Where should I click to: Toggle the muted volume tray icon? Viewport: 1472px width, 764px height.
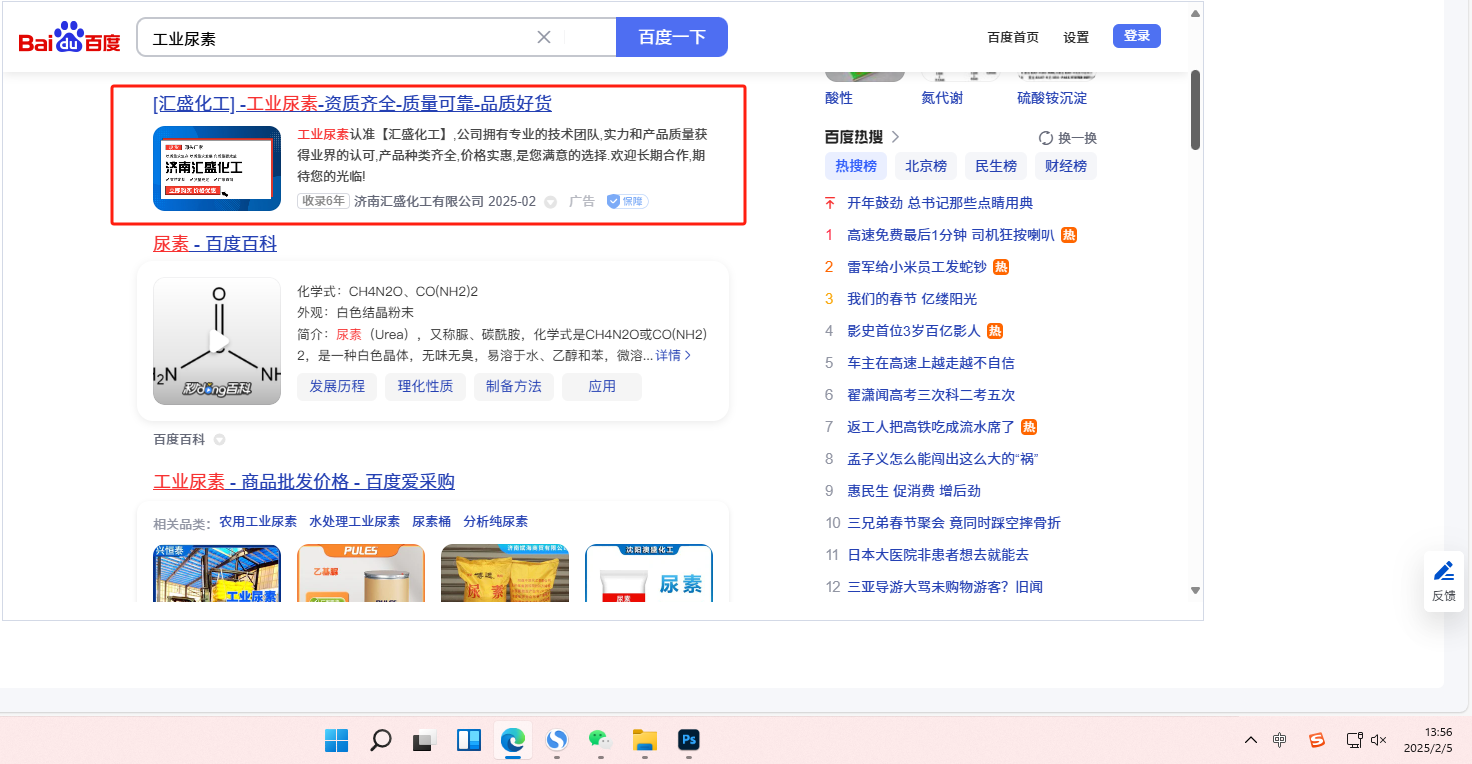(1379, 740)
